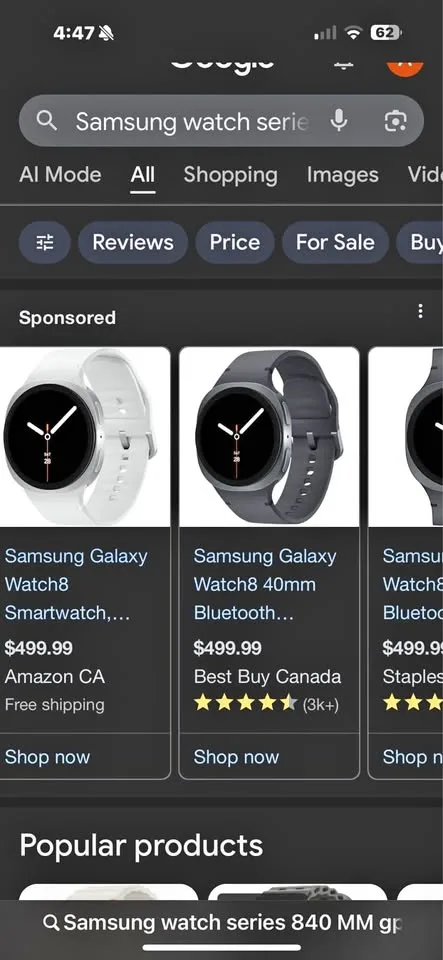Open Samsung Galaxy Watch8 40mm Bluetooth link
This screenshot has width=443, height=960.
tap(265, 584)
